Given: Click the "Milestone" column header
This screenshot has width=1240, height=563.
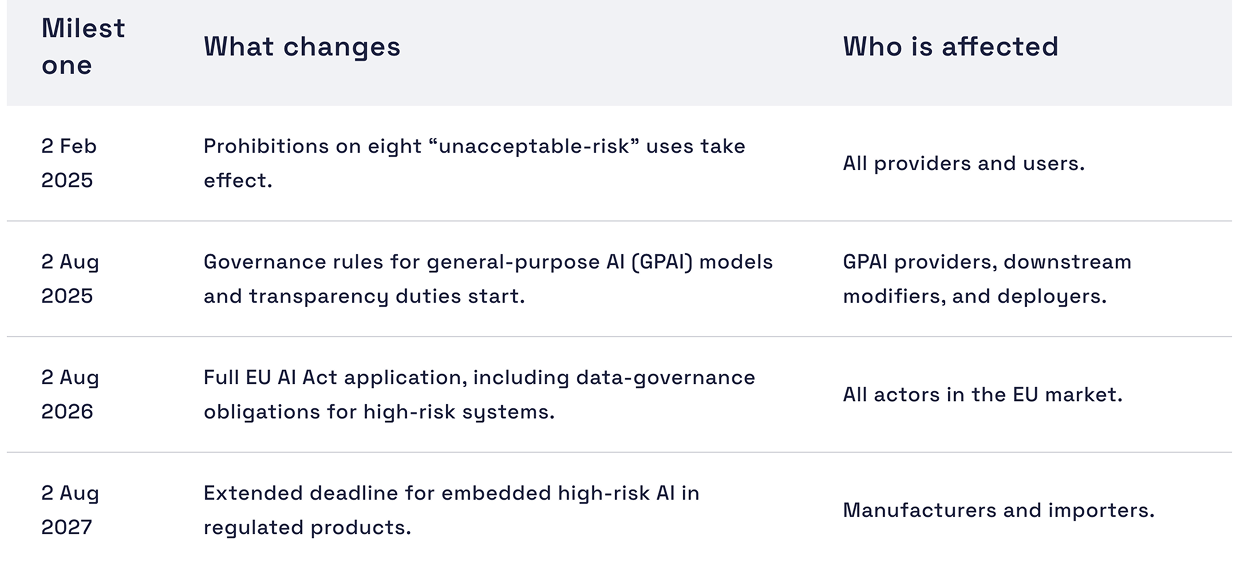Looking at the screenshot, I should coord(83,47).
